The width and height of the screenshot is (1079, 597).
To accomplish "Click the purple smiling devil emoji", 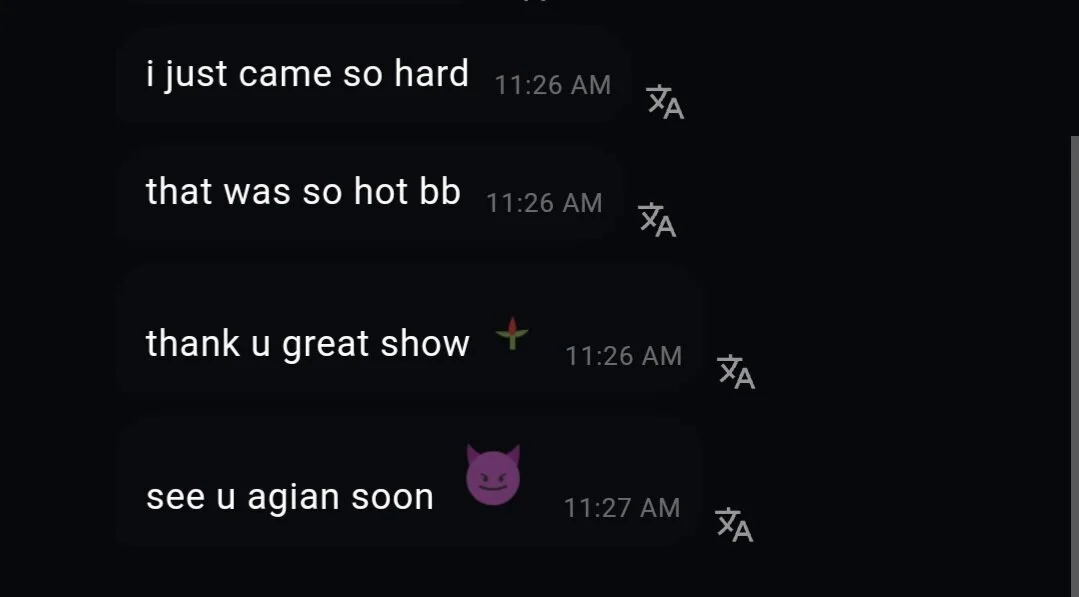I will pos(493,475).
